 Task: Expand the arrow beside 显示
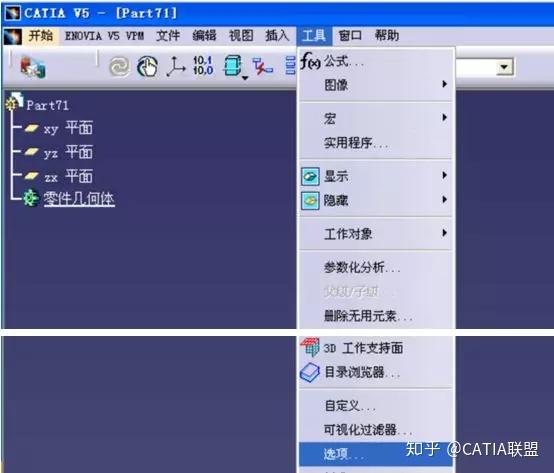(x=444, y=175)
